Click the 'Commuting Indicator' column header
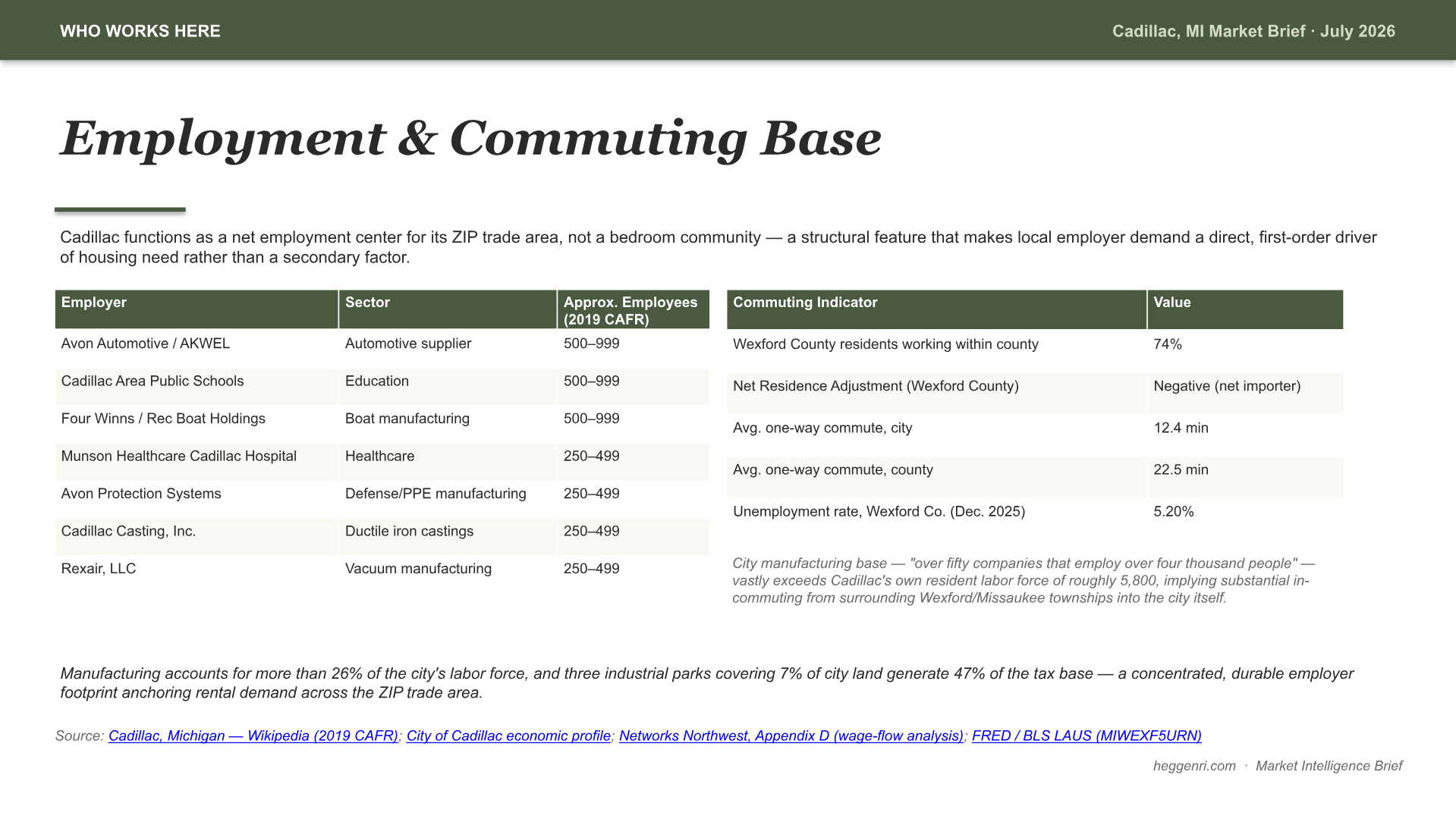 coord(936,309)
